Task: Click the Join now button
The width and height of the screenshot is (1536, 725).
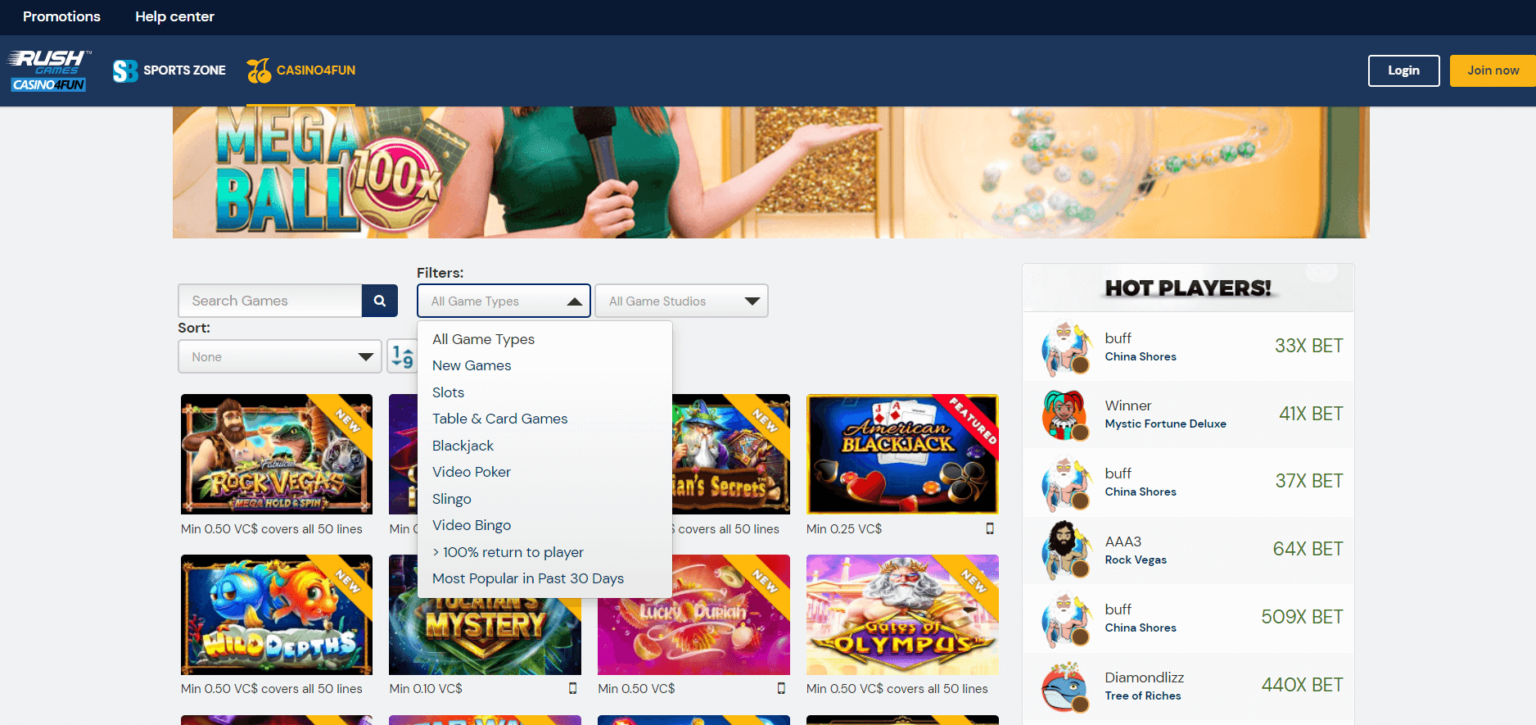Action: pyautogui.click(x=1493, y=70)
